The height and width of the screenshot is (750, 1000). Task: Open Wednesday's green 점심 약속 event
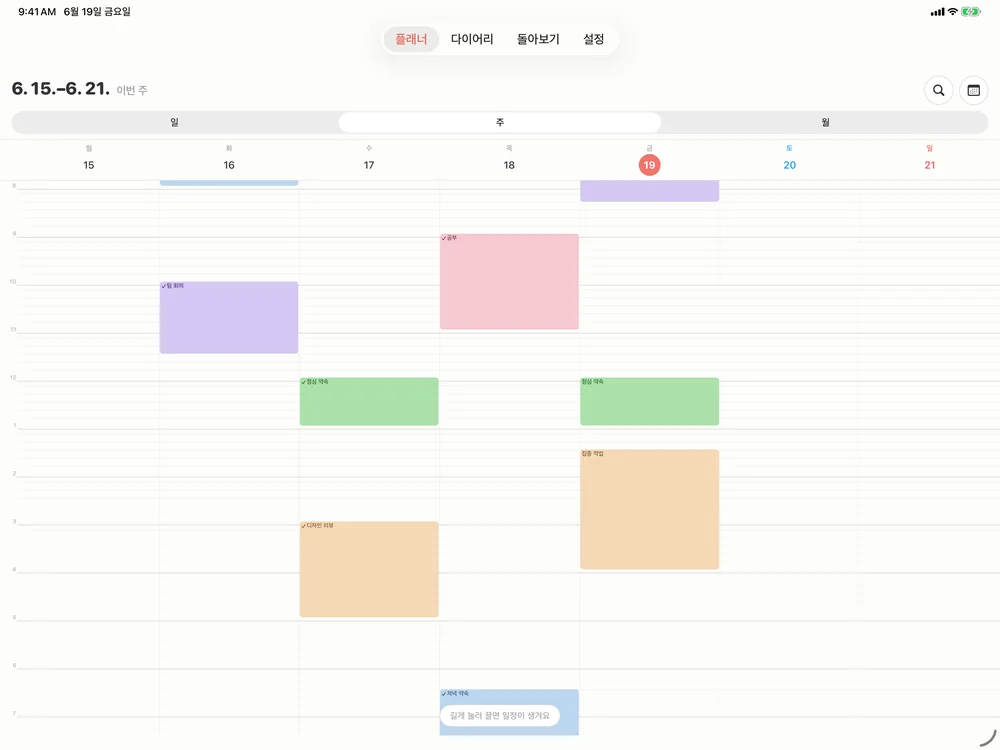tap(369, 401)
